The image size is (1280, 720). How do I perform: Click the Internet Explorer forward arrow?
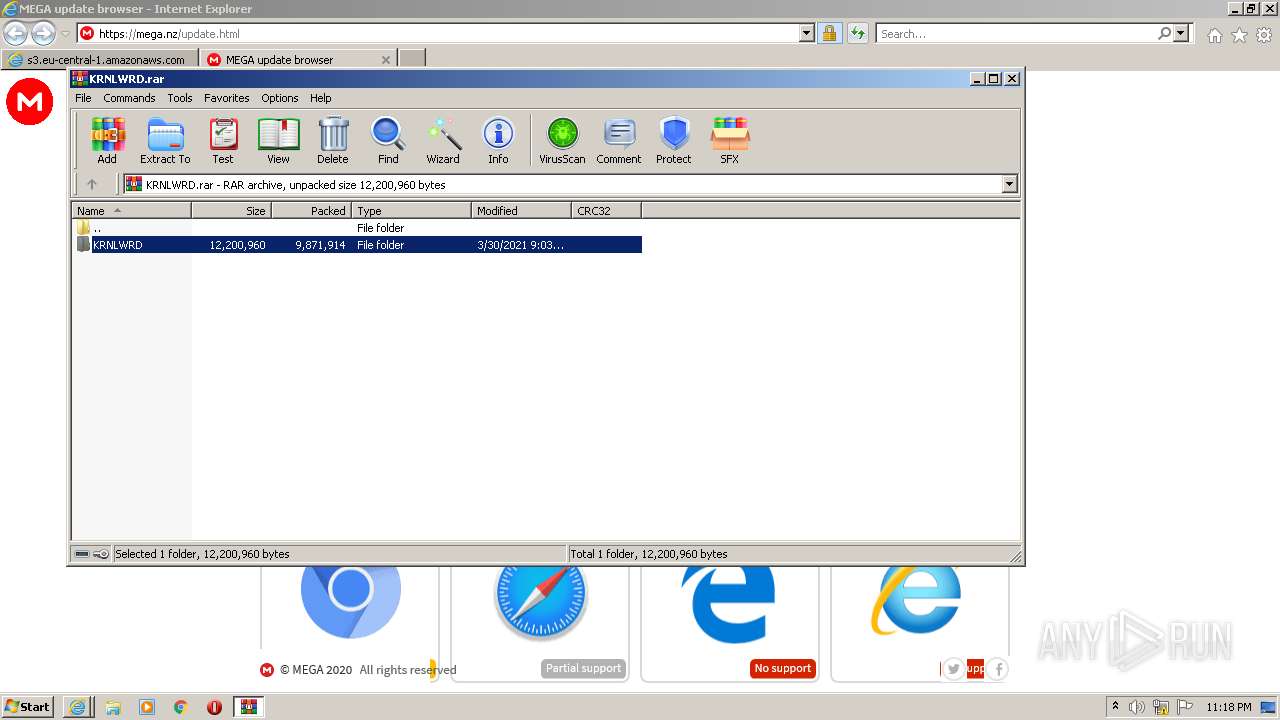(x=43, y=33)
